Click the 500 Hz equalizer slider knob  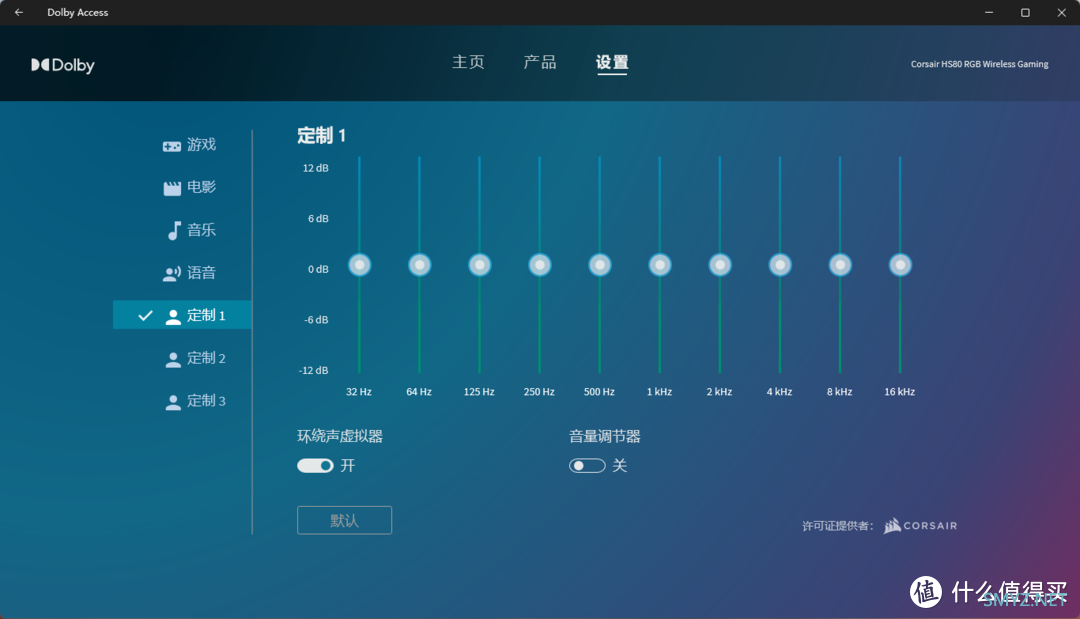click(x=600, y=265)
